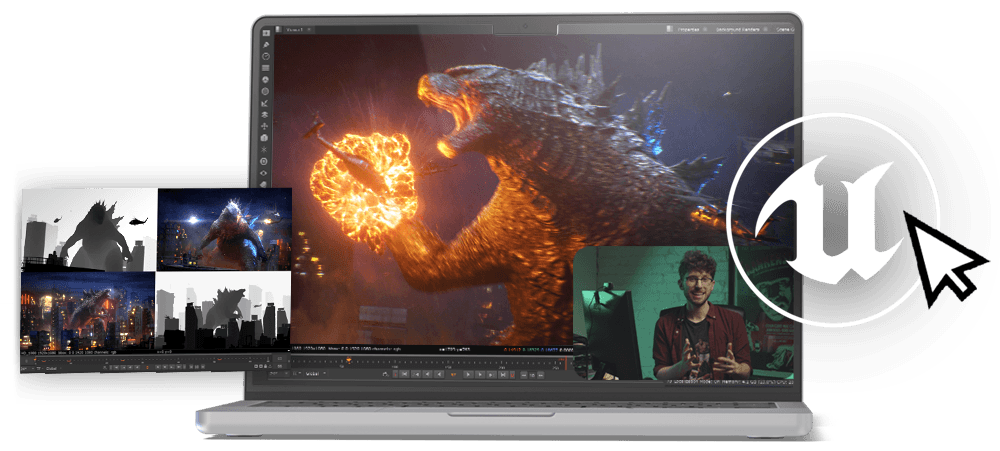Close the Properties tab

coord(705,29)
